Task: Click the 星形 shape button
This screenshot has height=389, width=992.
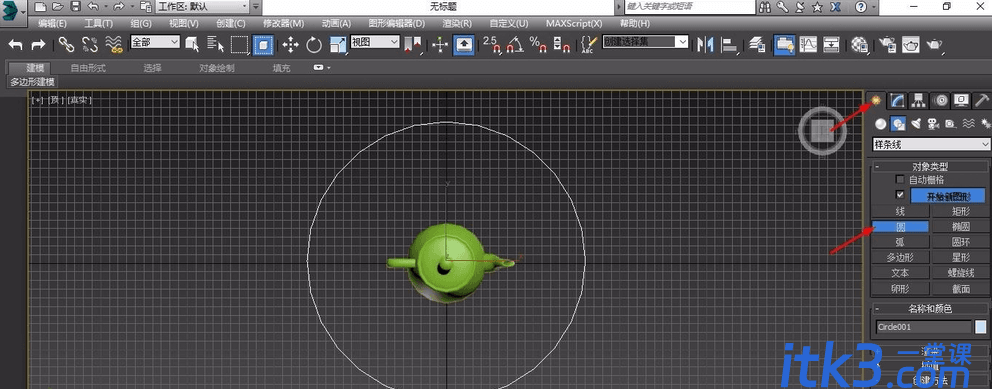Action: point(960,257)
